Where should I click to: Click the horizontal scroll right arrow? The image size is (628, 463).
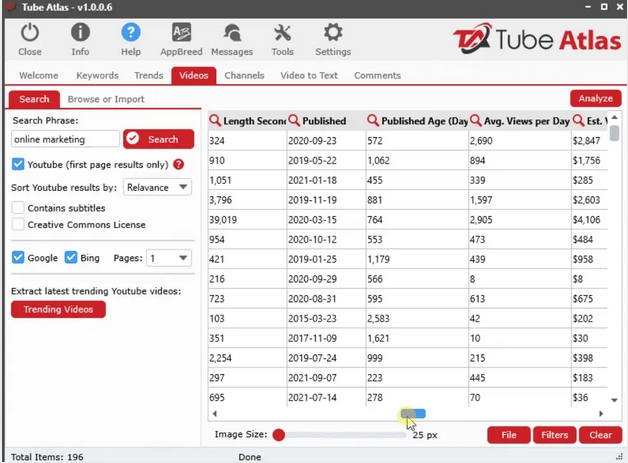point(601,413)
